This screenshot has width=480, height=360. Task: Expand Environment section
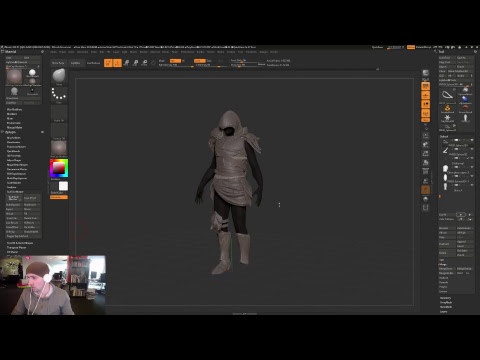point(14,123)
